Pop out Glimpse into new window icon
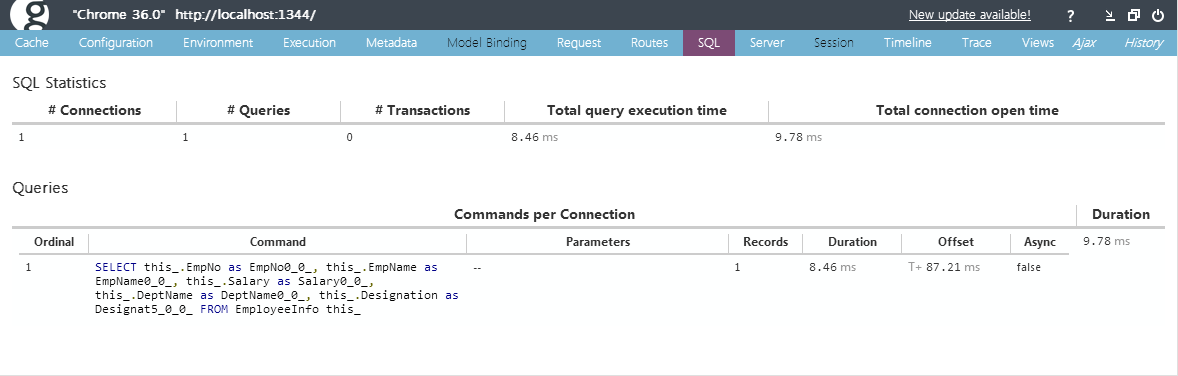Screen dimensions: 1178x376 click(1134, 15)
